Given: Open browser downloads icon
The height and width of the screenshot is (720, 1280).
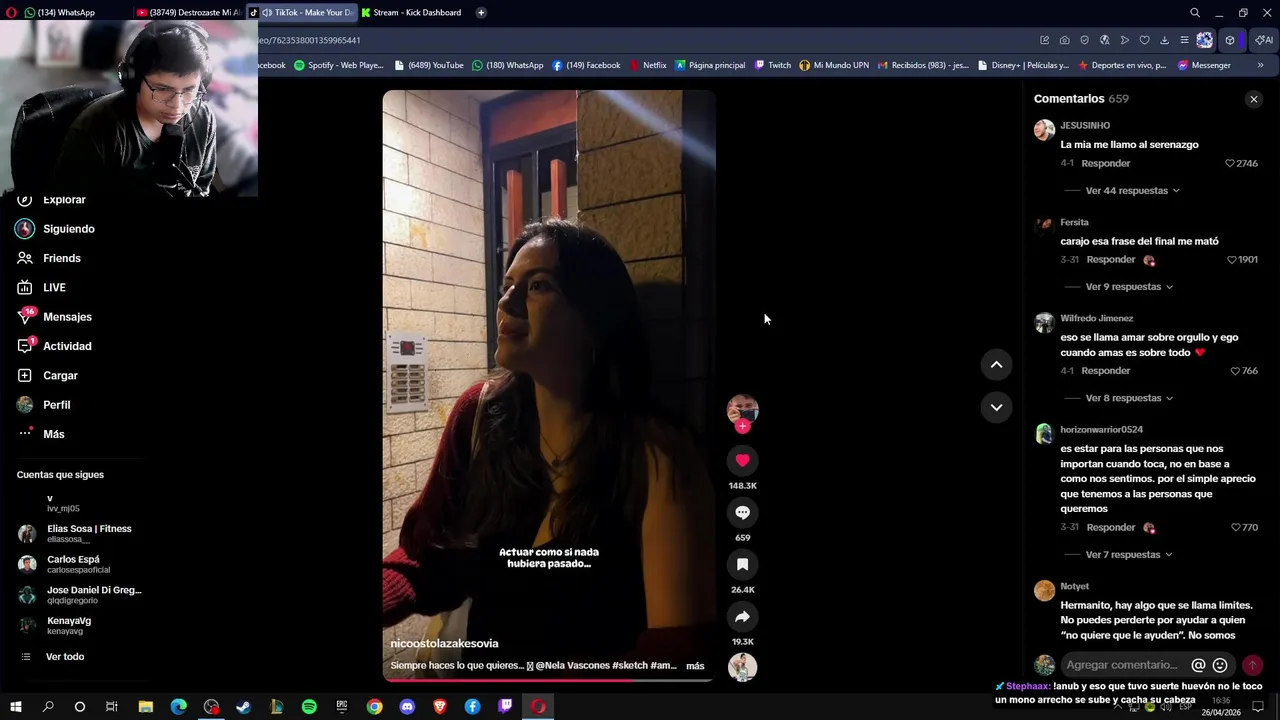Looking at the screenshot, I should pyautogui.click(x=1165, y=40).
